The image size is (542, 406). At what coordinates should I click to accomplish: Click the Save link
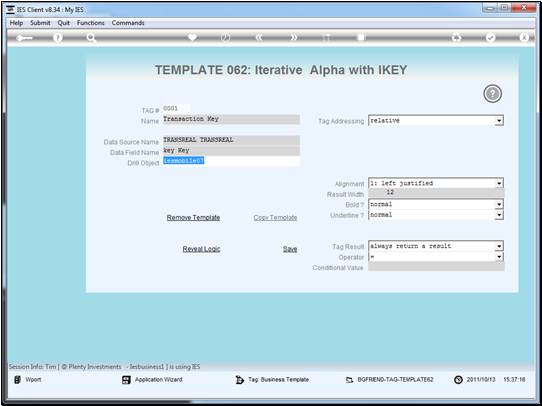(290, 249)
